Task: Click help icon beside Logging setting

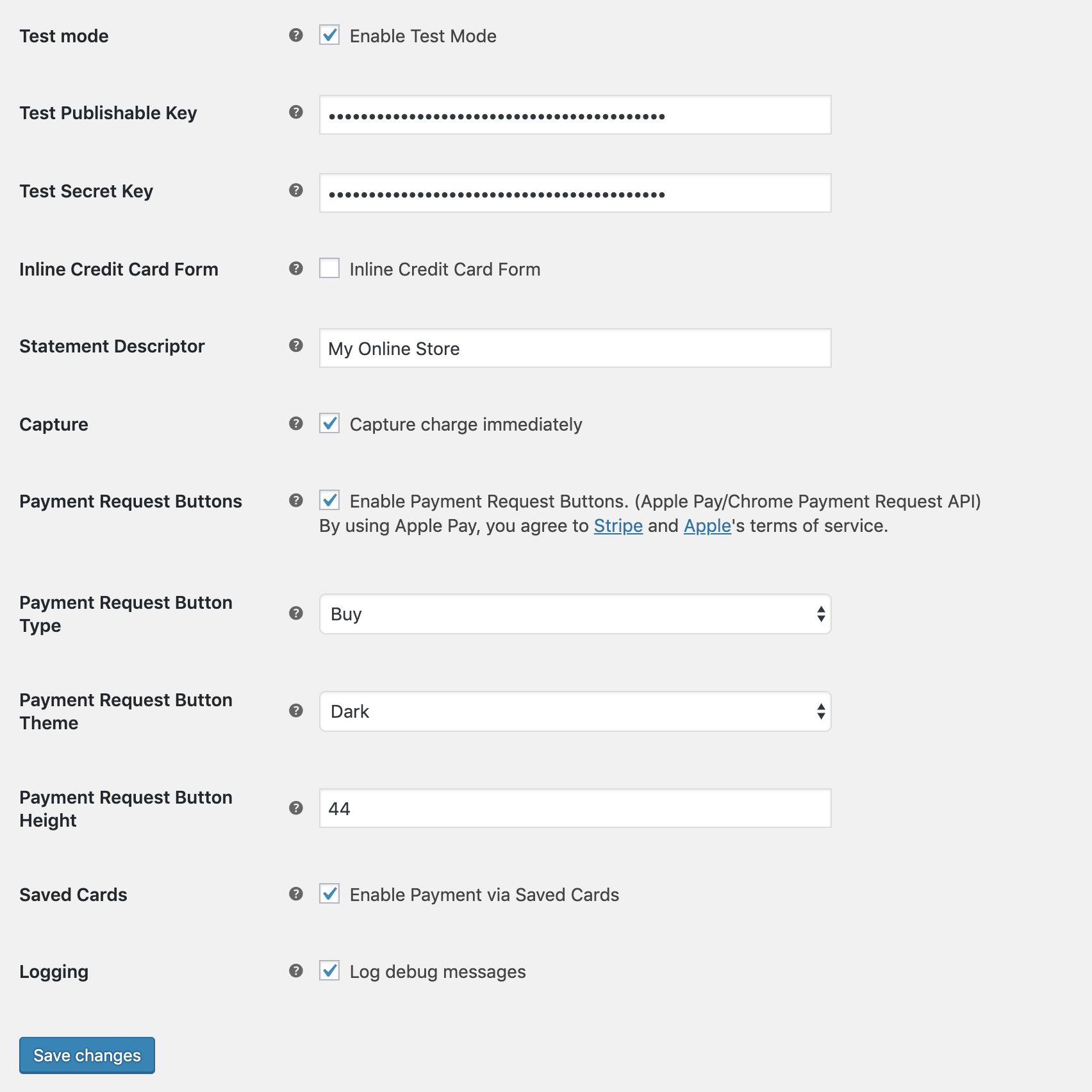Action: coord(295,971)
